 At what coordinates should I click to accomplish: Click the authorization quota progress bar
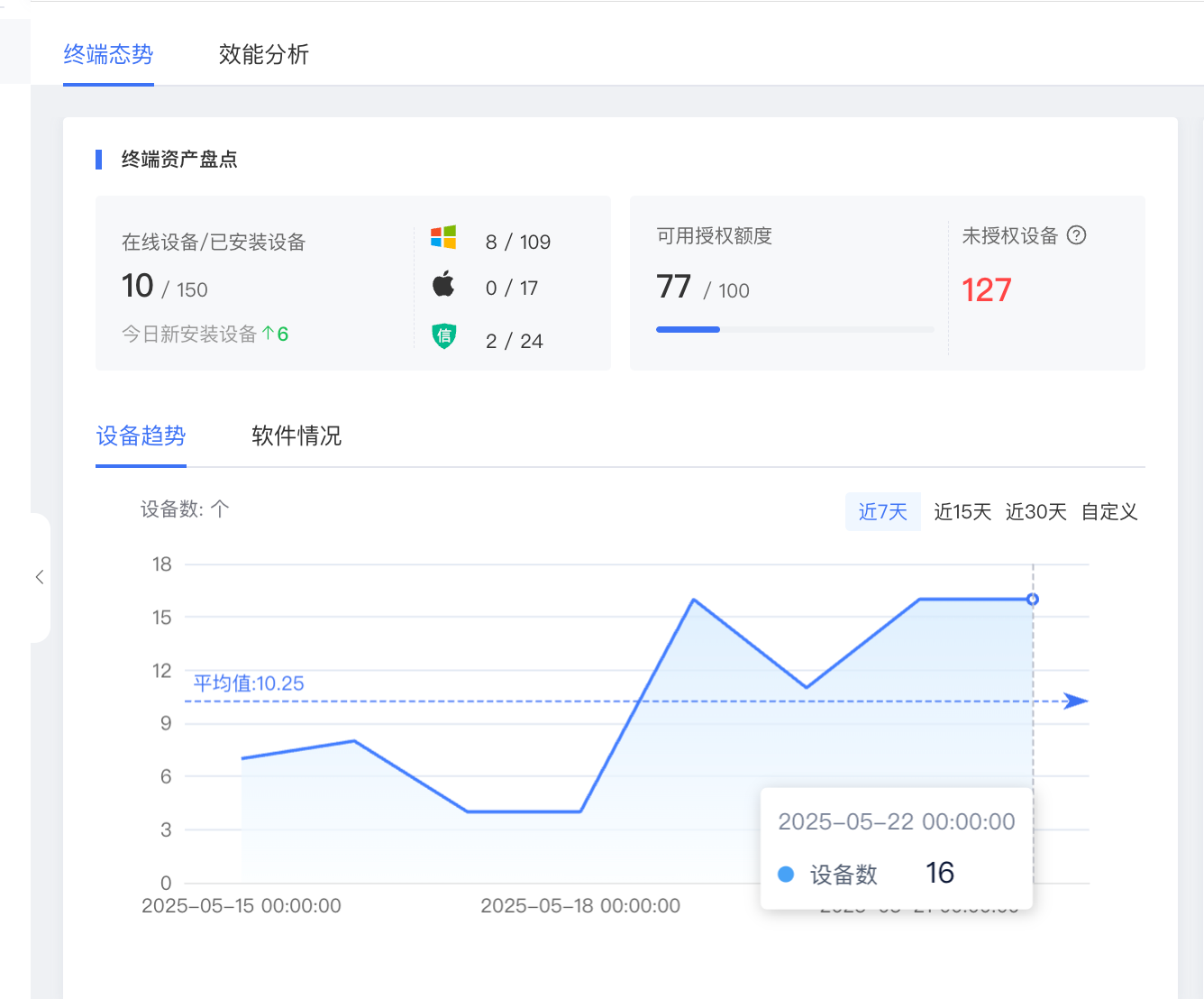(x=795, y=330)
